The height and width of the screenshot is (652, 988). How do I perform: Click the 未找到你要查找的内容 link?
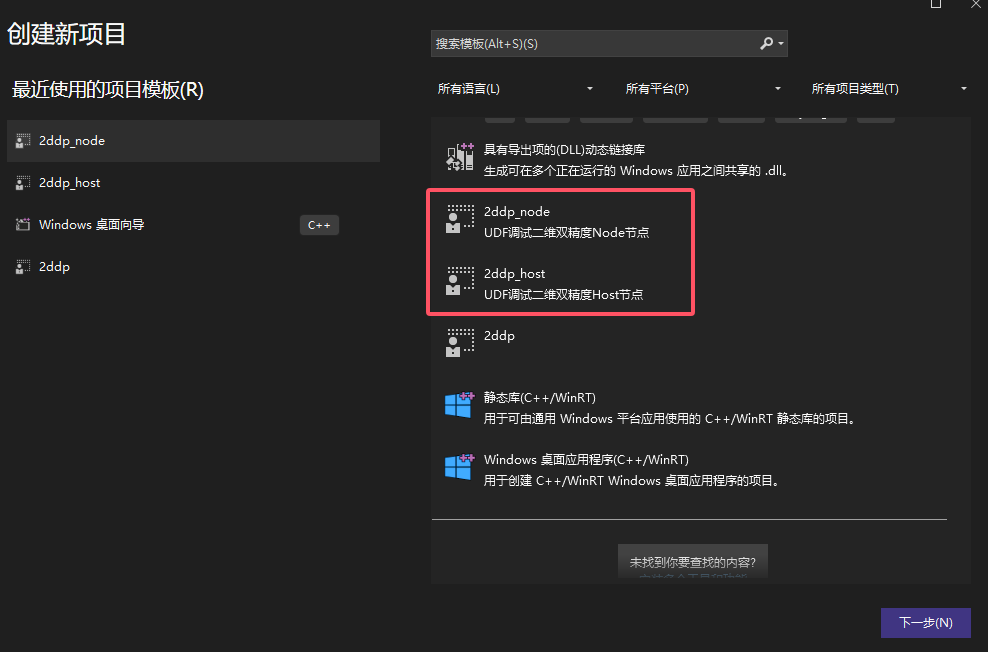coord(693,561)
